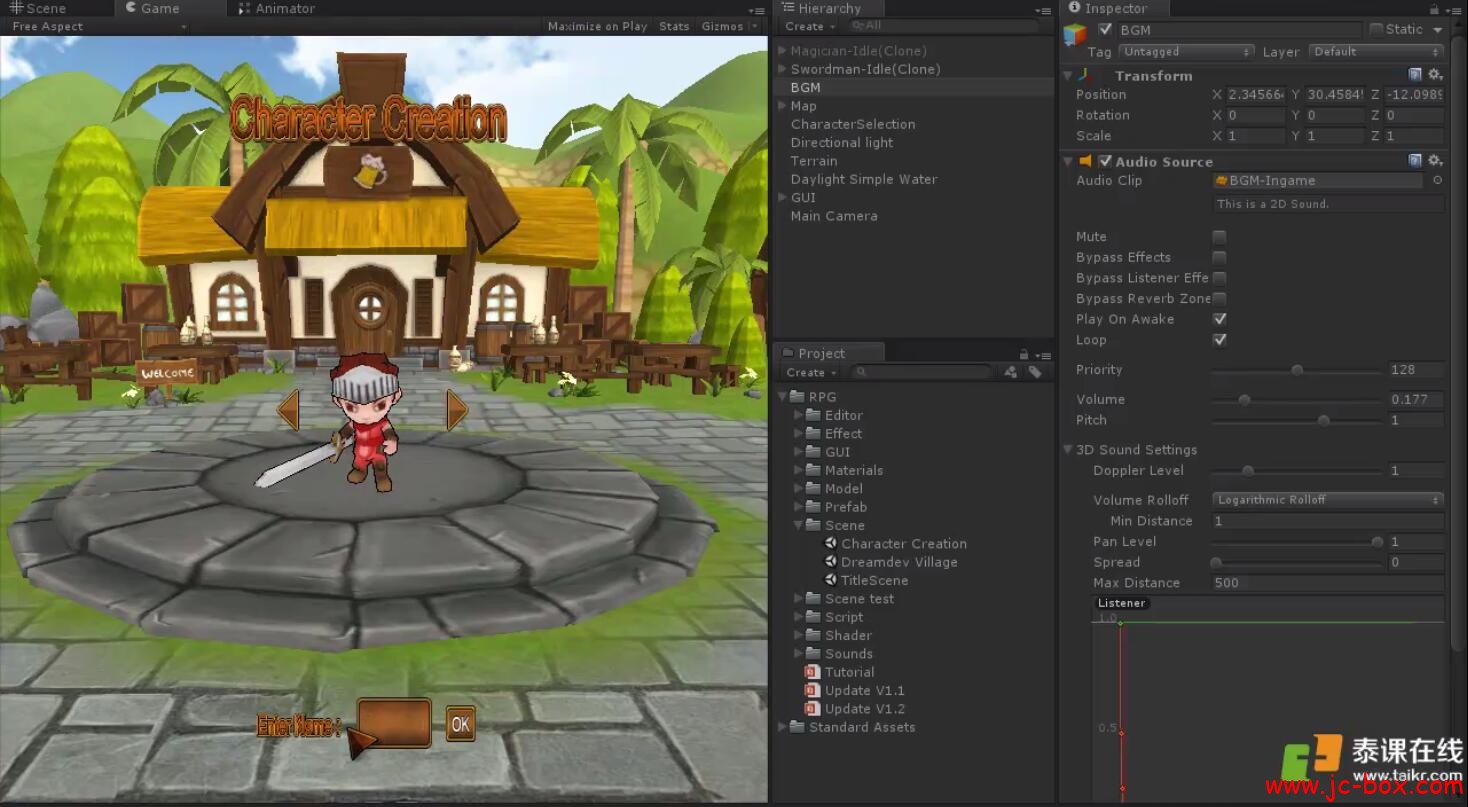Enable Bypass Effects checkbox

click(1219, 258)
